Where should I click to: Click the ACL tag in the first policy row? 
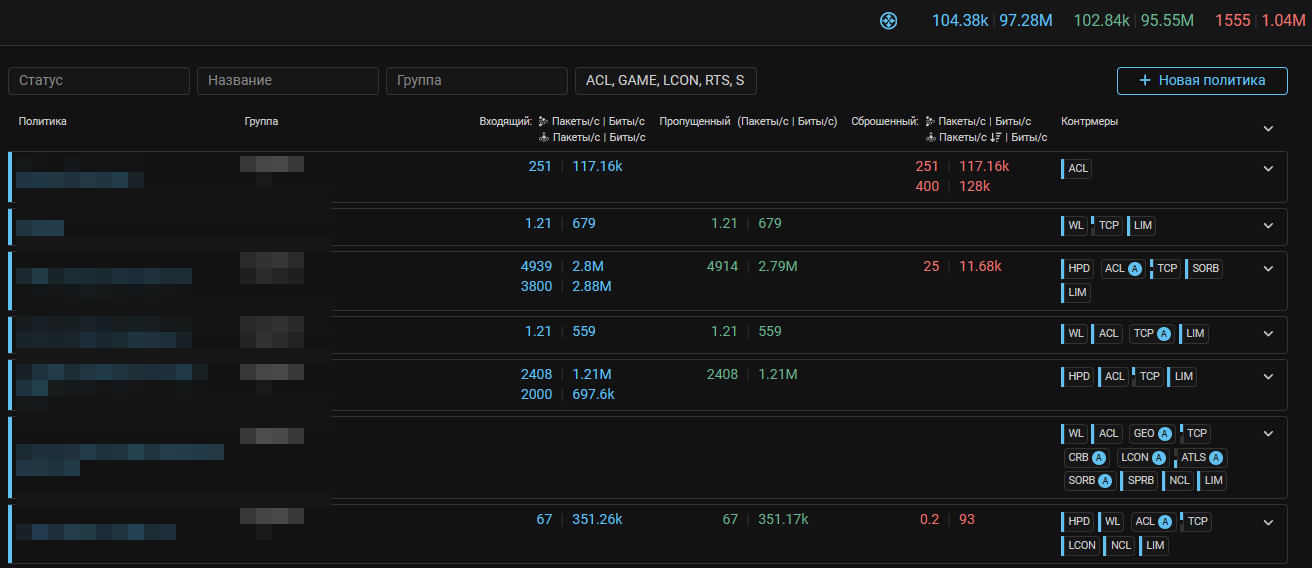(x=1077, y=169)
